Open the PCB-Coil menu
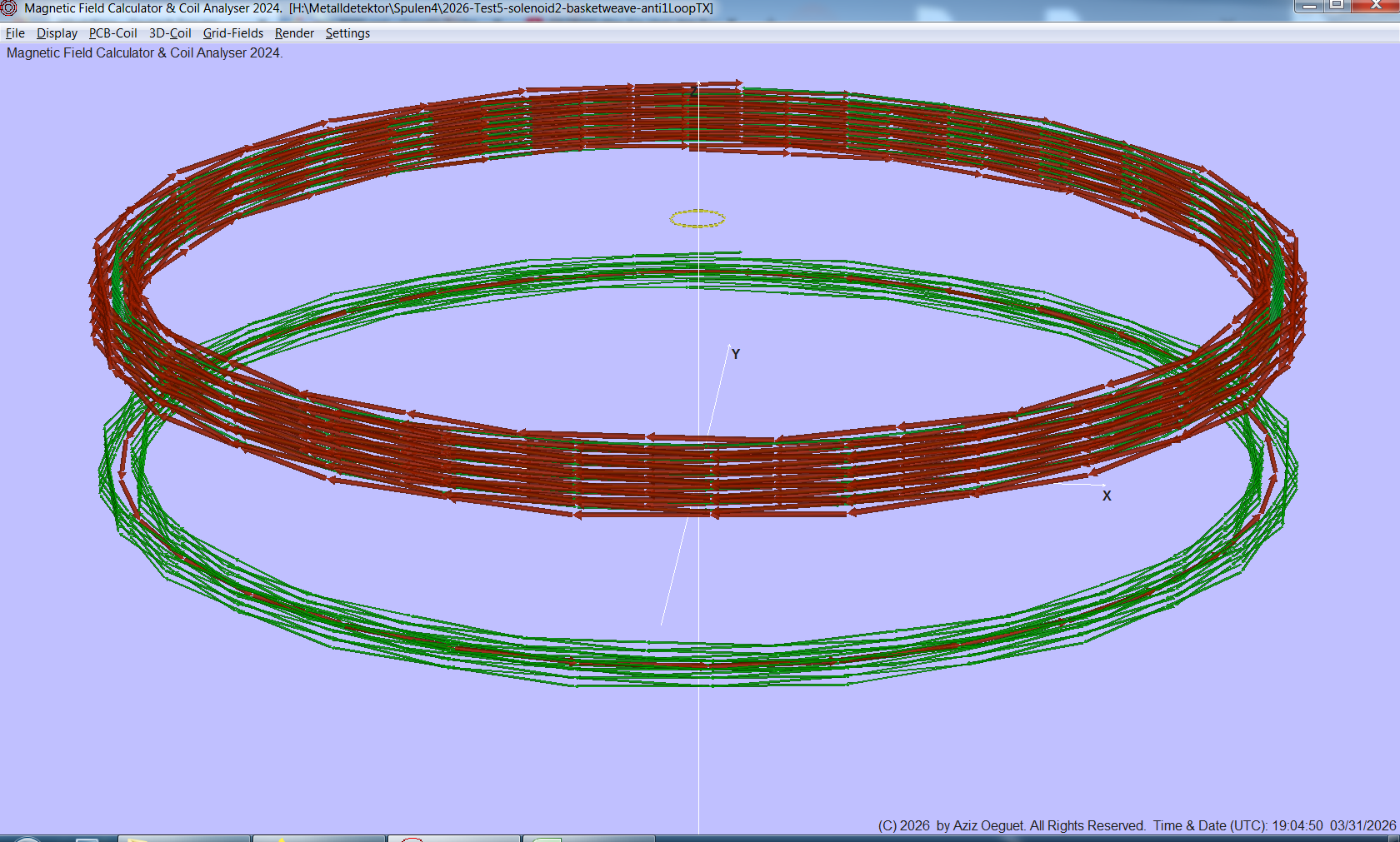The height and width of the screenshot is (842, 1400). [112, 33]
